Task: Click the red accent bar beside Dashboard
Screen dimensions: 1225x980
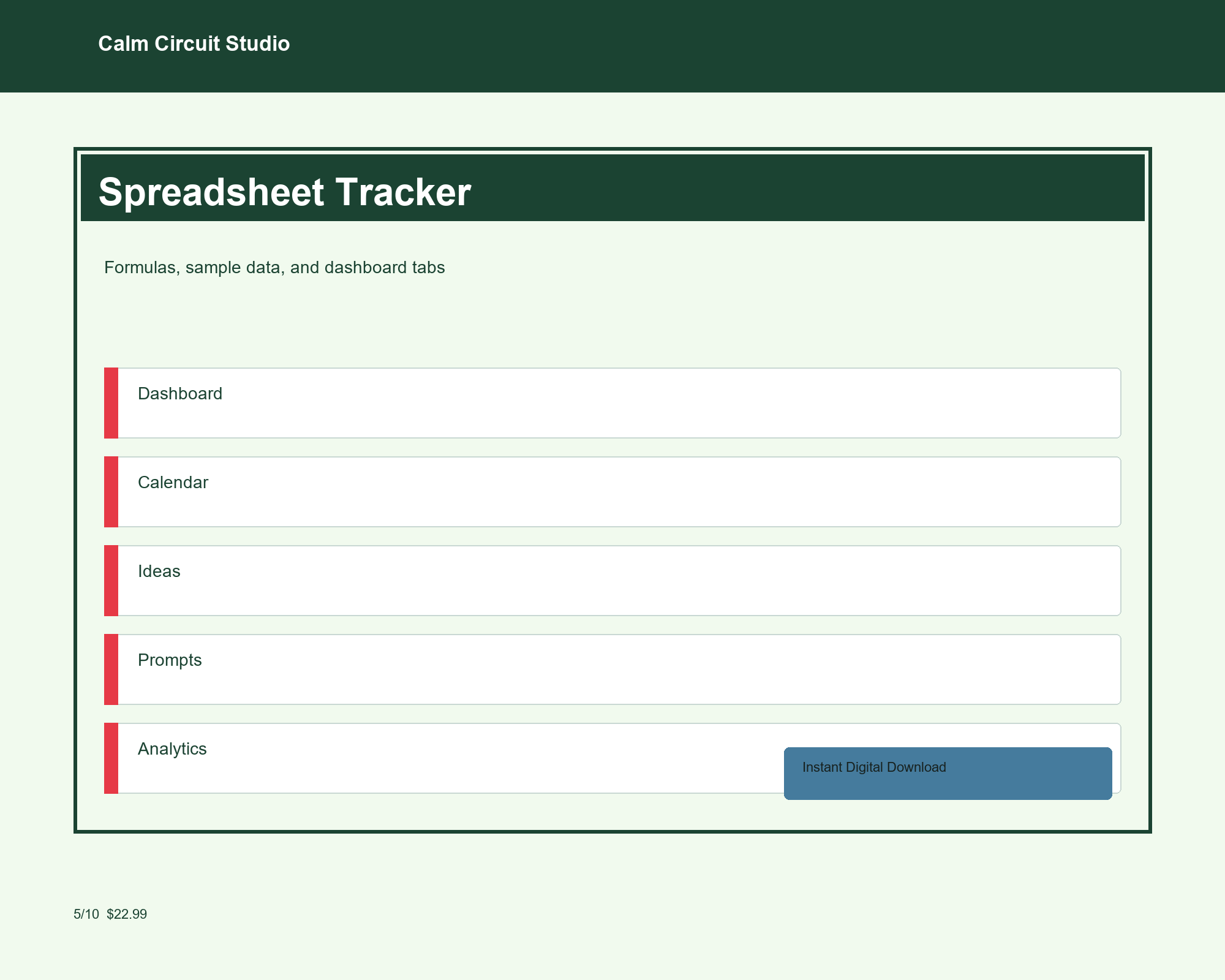Action: pyautogui.click(x=111, y=402)
